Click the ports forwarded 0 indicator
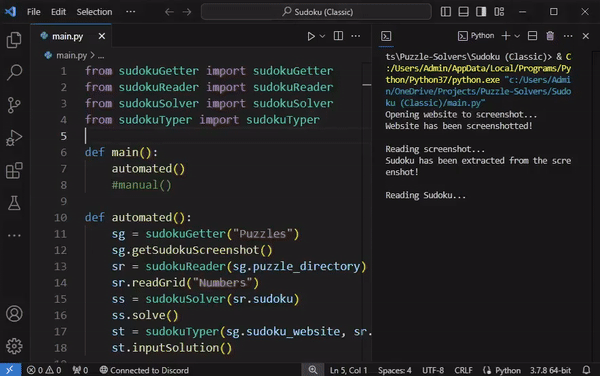Screen dimensions: 600x376 click(x=80, y=370)
